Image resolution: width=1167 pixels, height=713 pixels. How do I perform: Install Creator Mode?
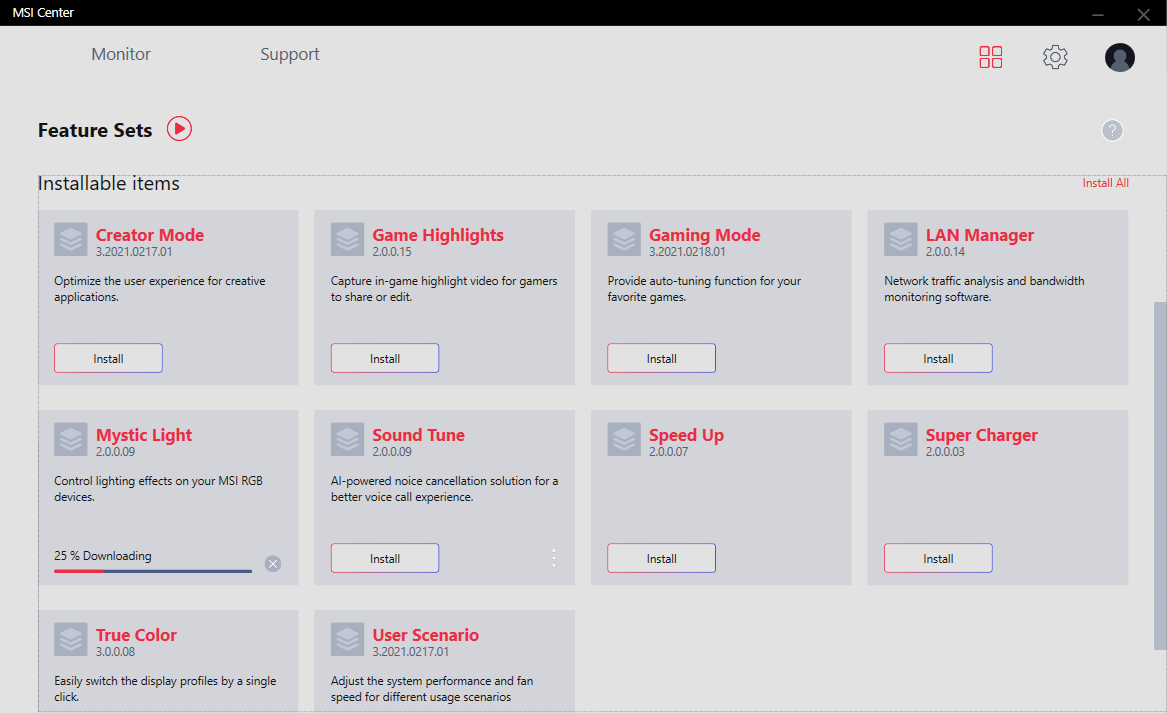[x=108, y=358]
